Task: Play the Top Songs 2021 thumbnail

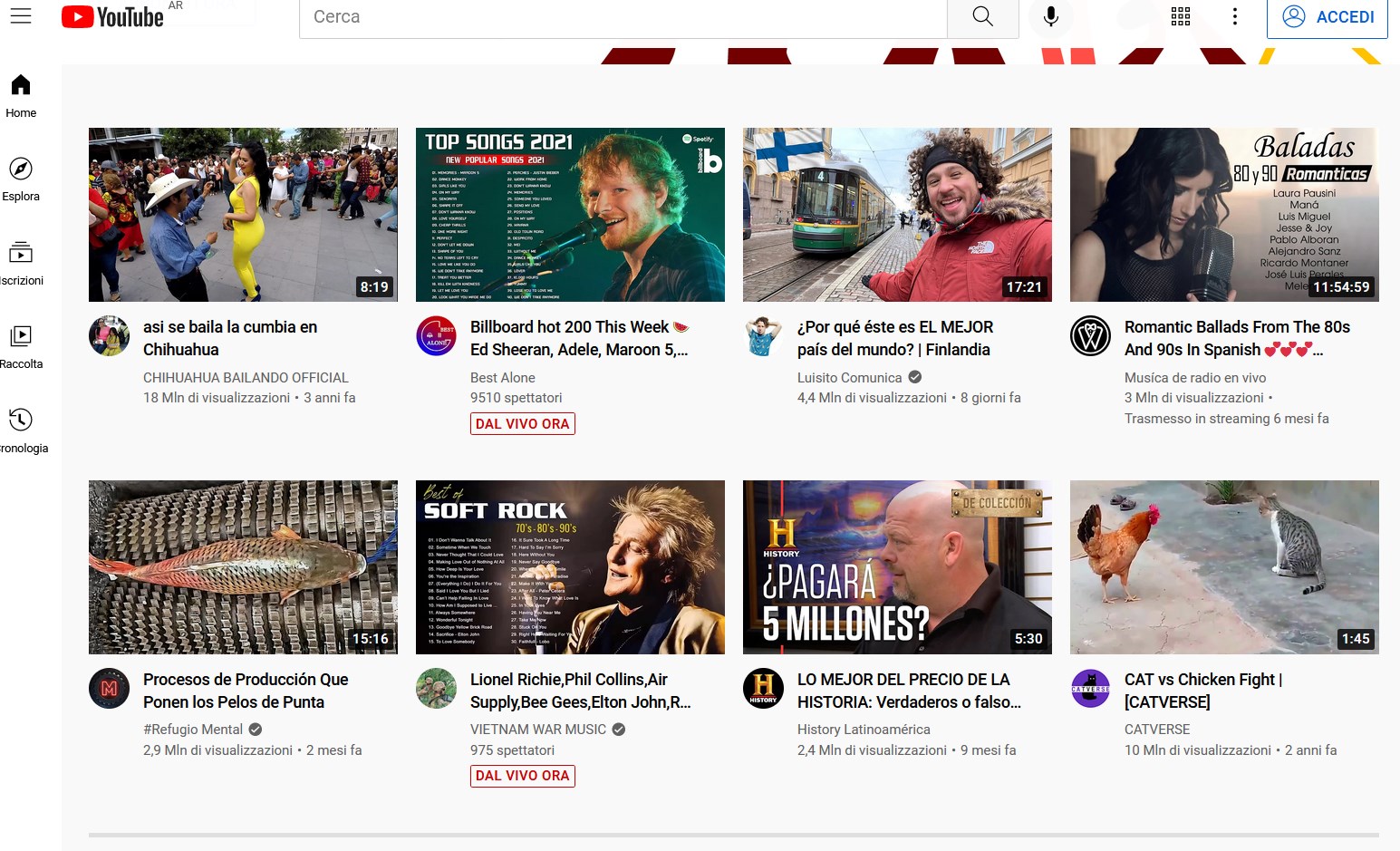Action: point(570,215)
